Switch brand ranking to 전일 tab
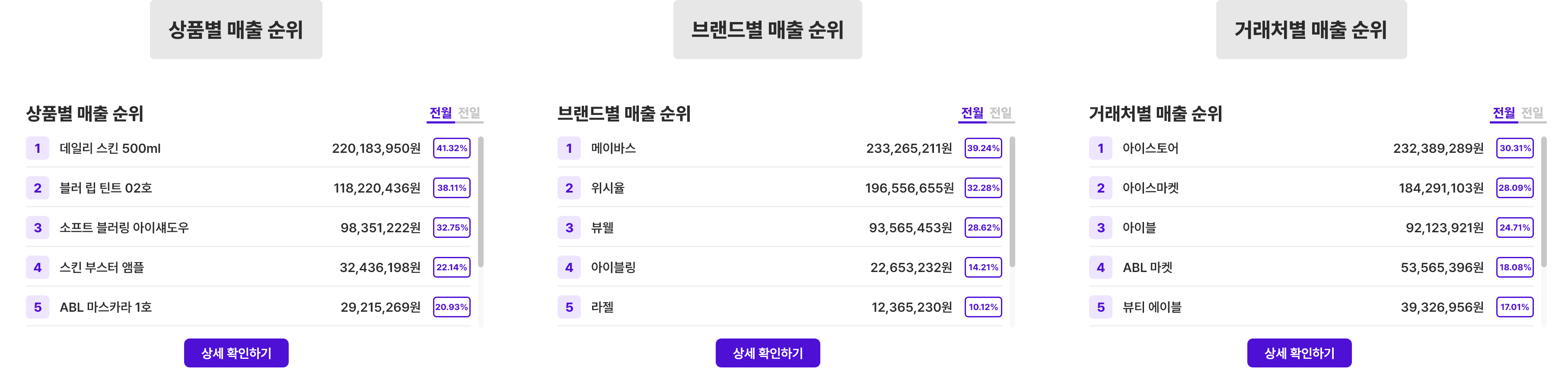Screen dimensions: 1568x386 1001,113
